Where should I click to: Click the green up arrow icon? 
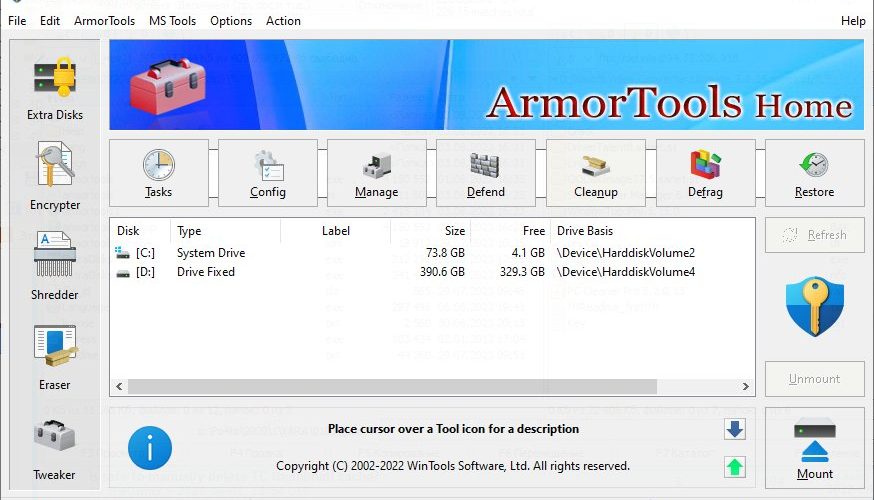tap(735, 467)
